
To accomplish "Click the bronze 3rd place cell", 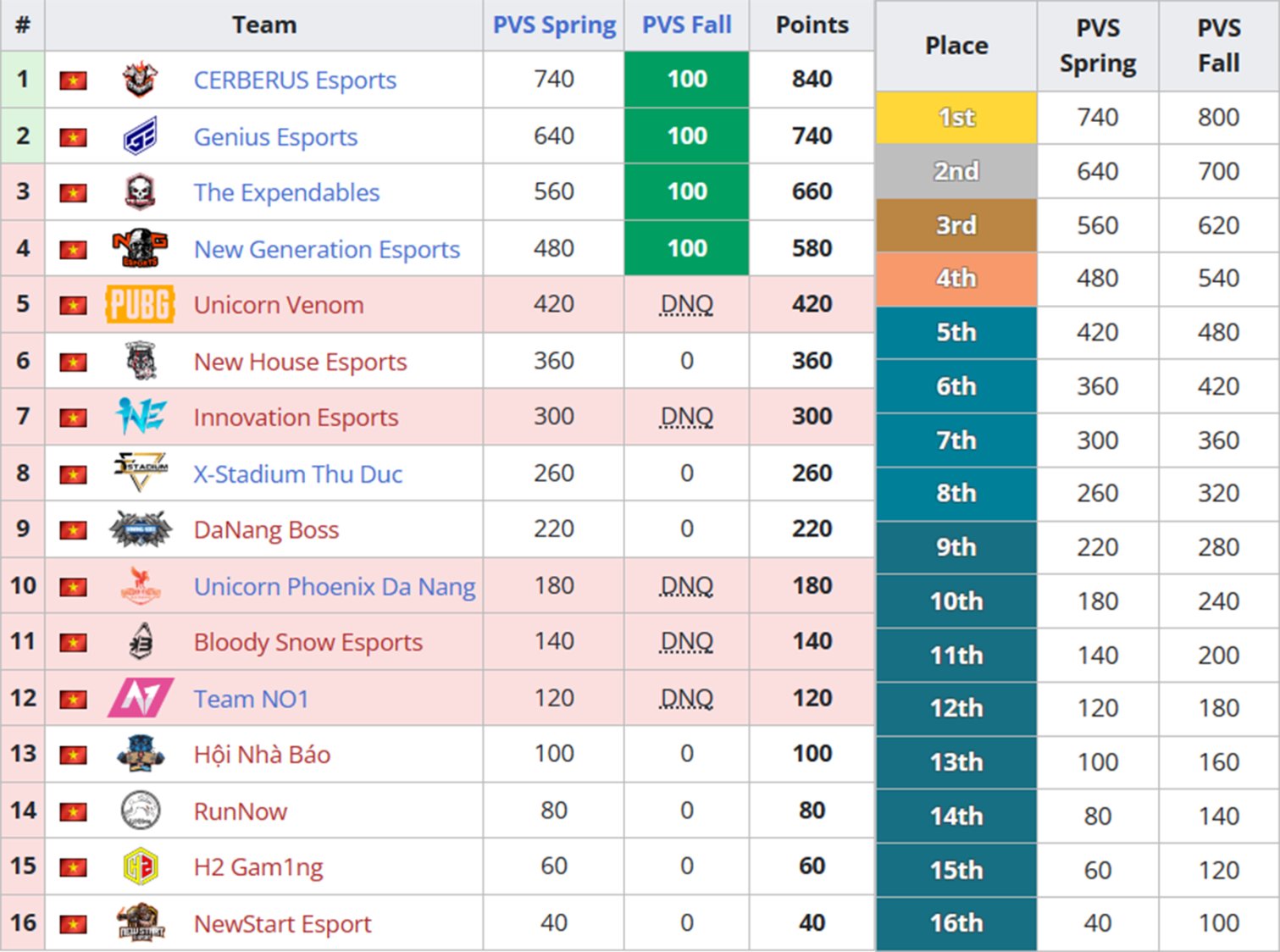I will tap(956, 225).
